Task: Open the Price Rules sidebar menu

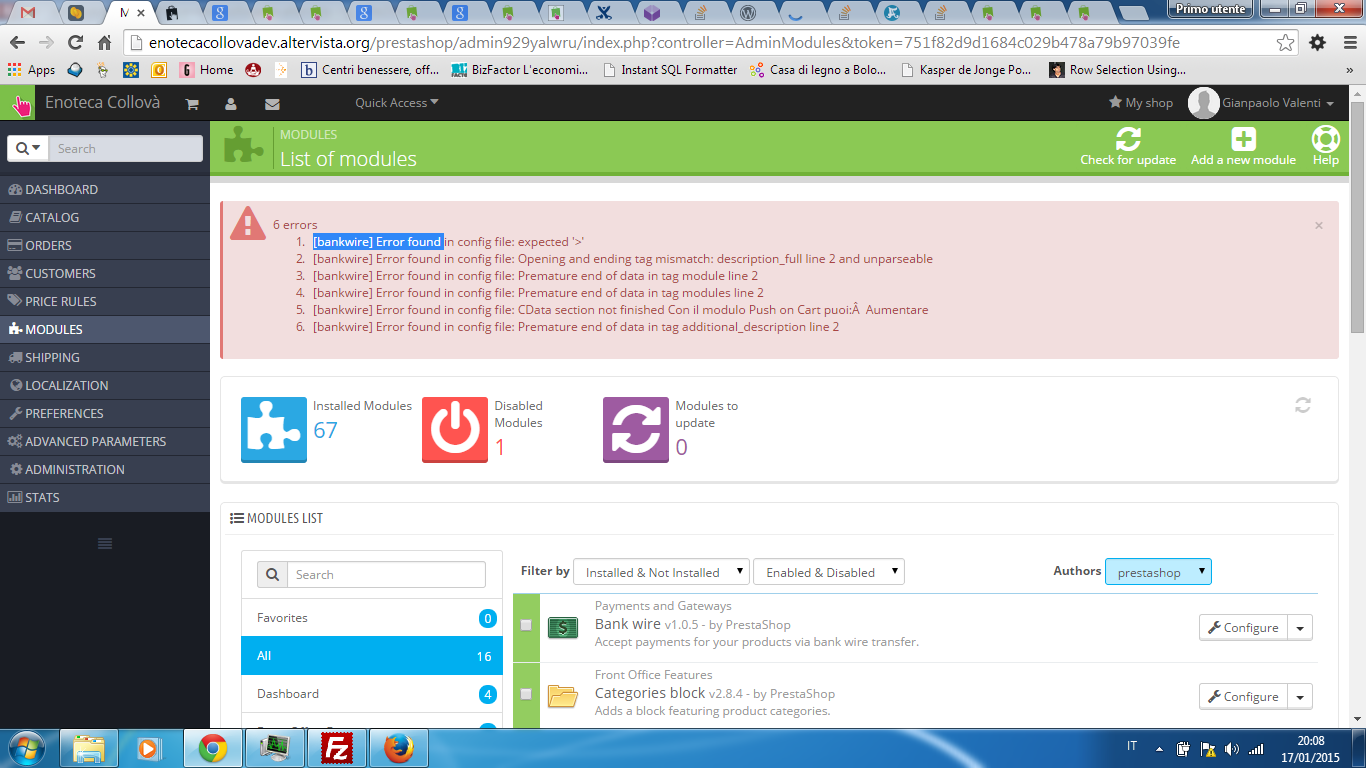Action: coord(105,301)
